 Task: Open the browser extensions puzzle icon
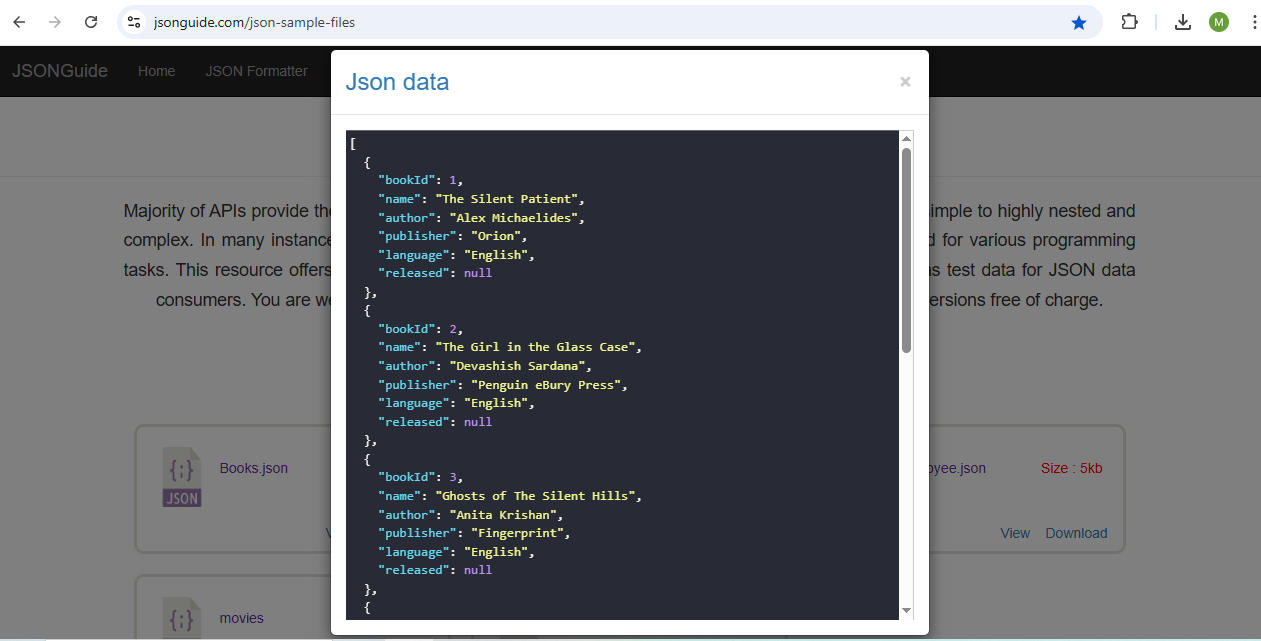click(x=1129, y=22)
